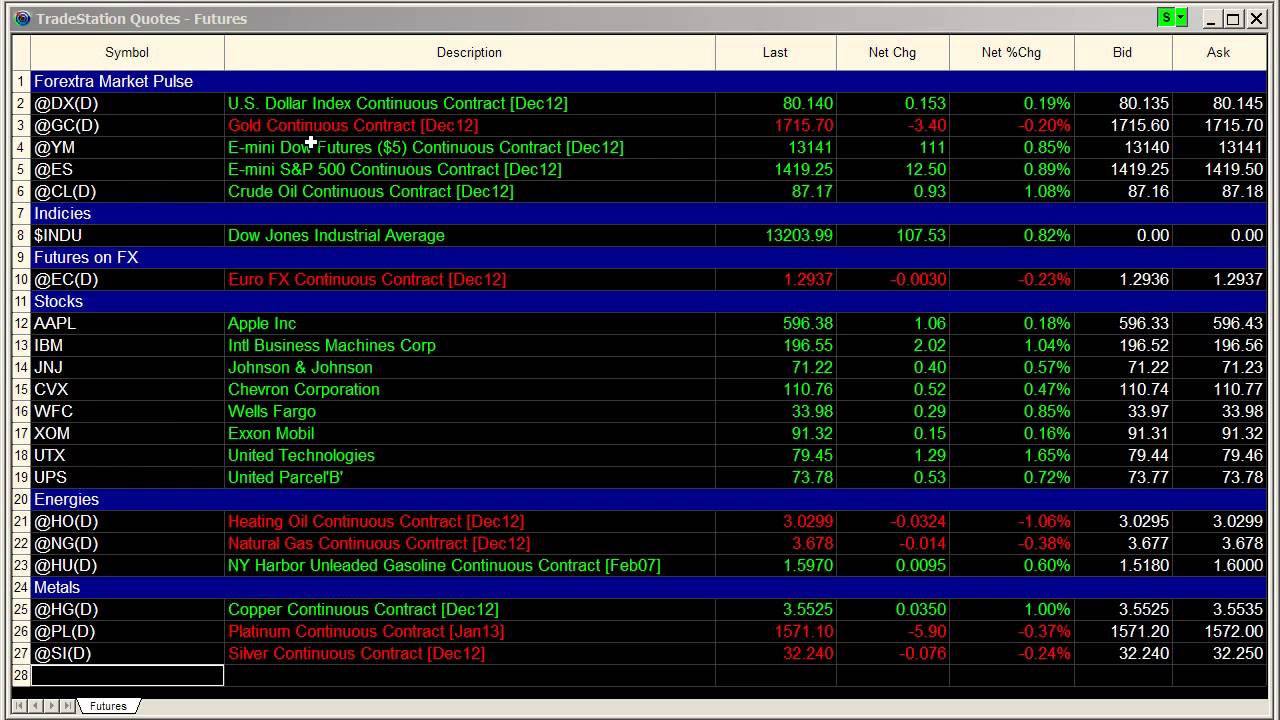Click the UPS symbol cell
Screen dimensions: 1280x720
tap(127, 477)
